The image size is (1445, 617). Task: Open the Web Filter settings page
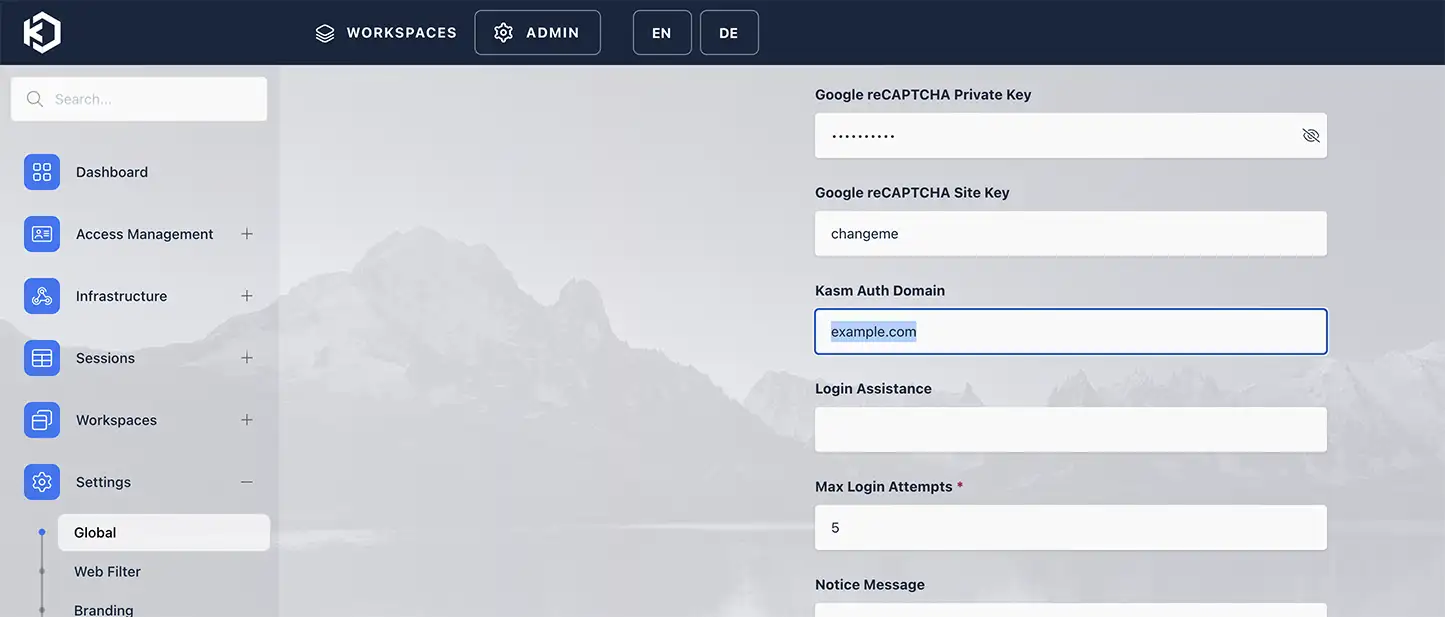(x=107, y=571)
